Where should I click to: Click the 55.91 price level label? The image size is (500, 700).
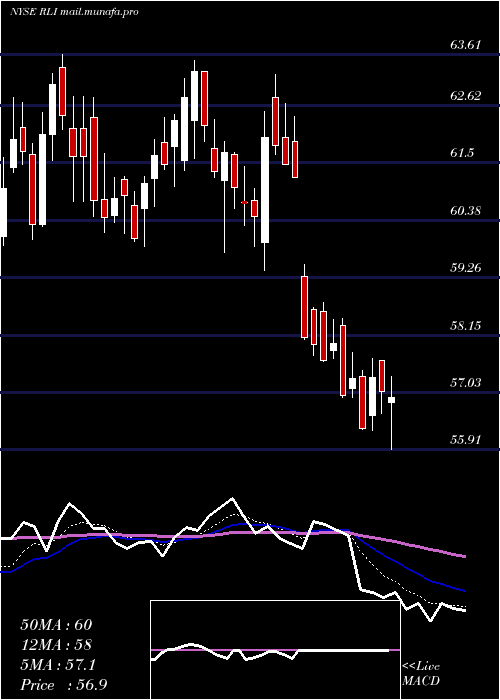pos(466,440)
